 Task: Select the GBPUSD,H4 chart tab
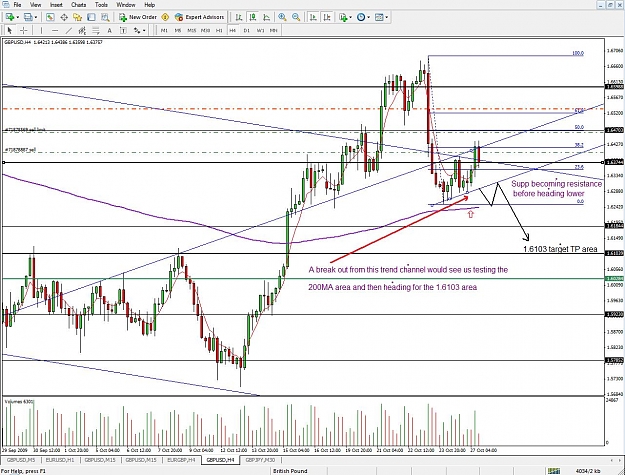[x=220, y=460]
